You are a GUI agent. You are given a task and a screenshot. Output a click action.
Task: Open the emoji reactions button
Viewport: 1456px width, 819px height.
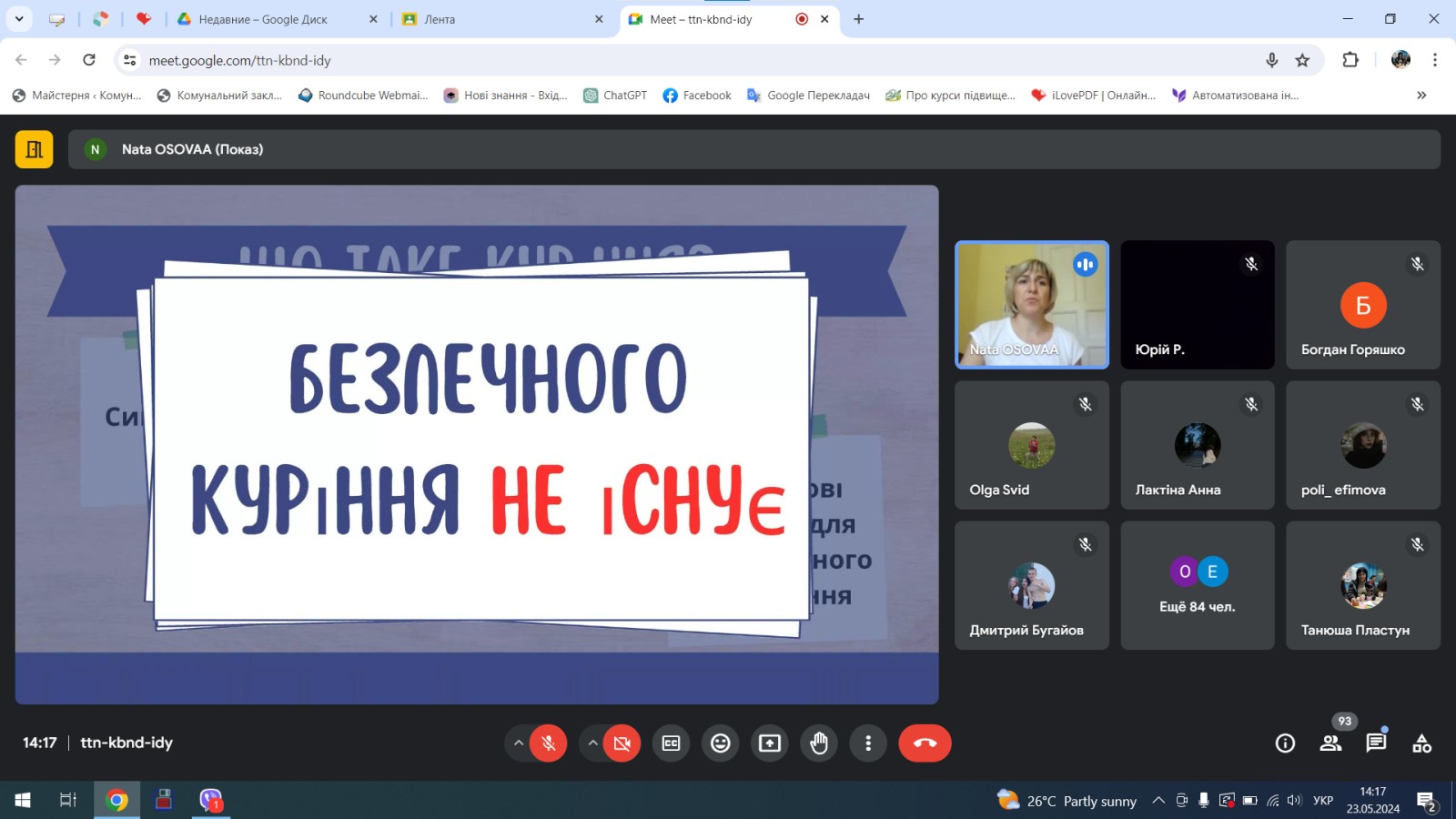tap(720, 743)
